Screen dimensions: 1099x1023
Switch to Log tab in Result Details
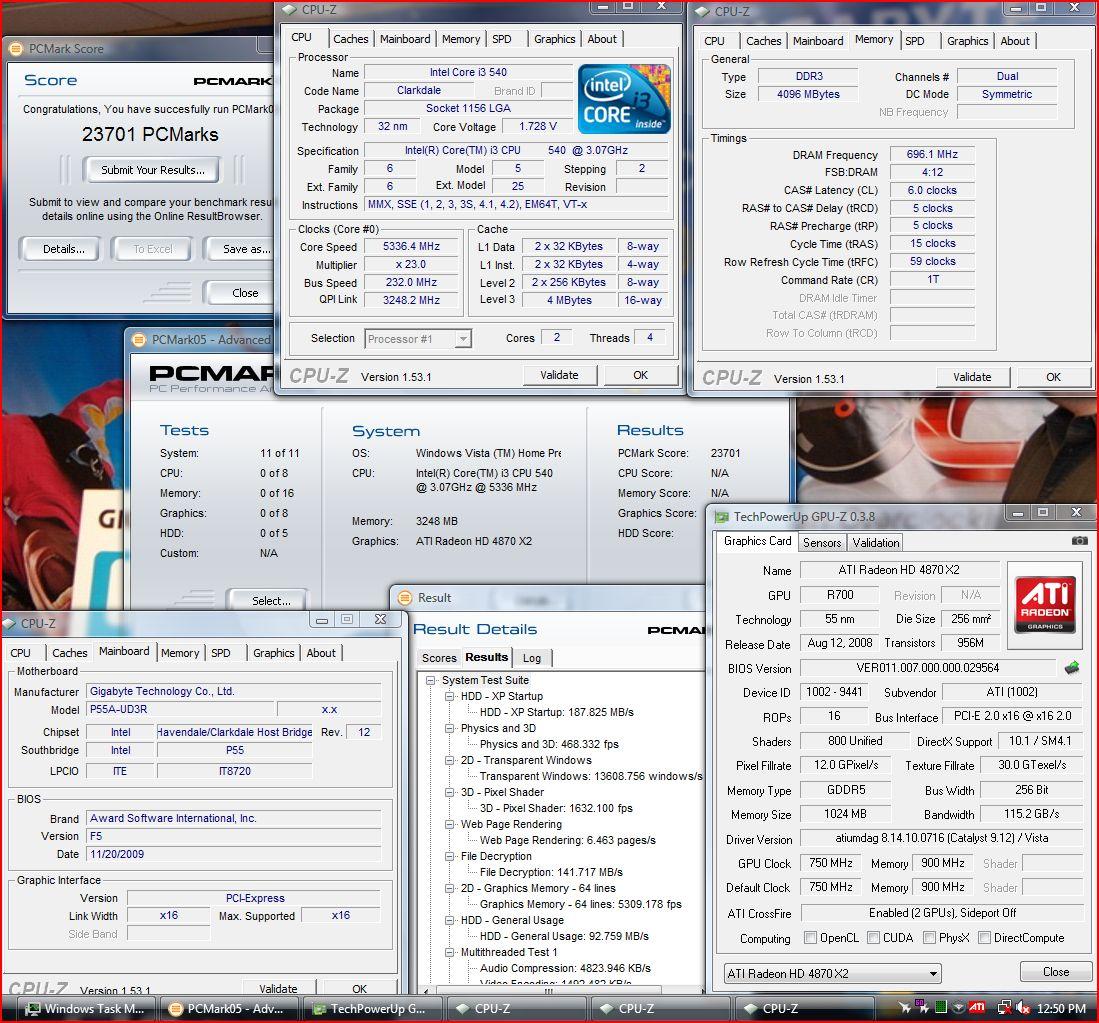[x=532, y=658]
